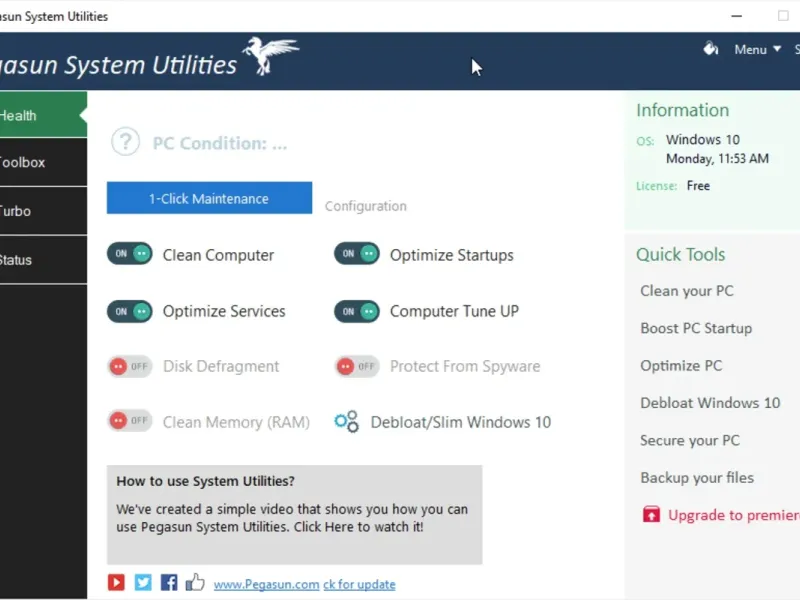Click the red upgrade shopping bag icon
800x600 pixels.
651,514
